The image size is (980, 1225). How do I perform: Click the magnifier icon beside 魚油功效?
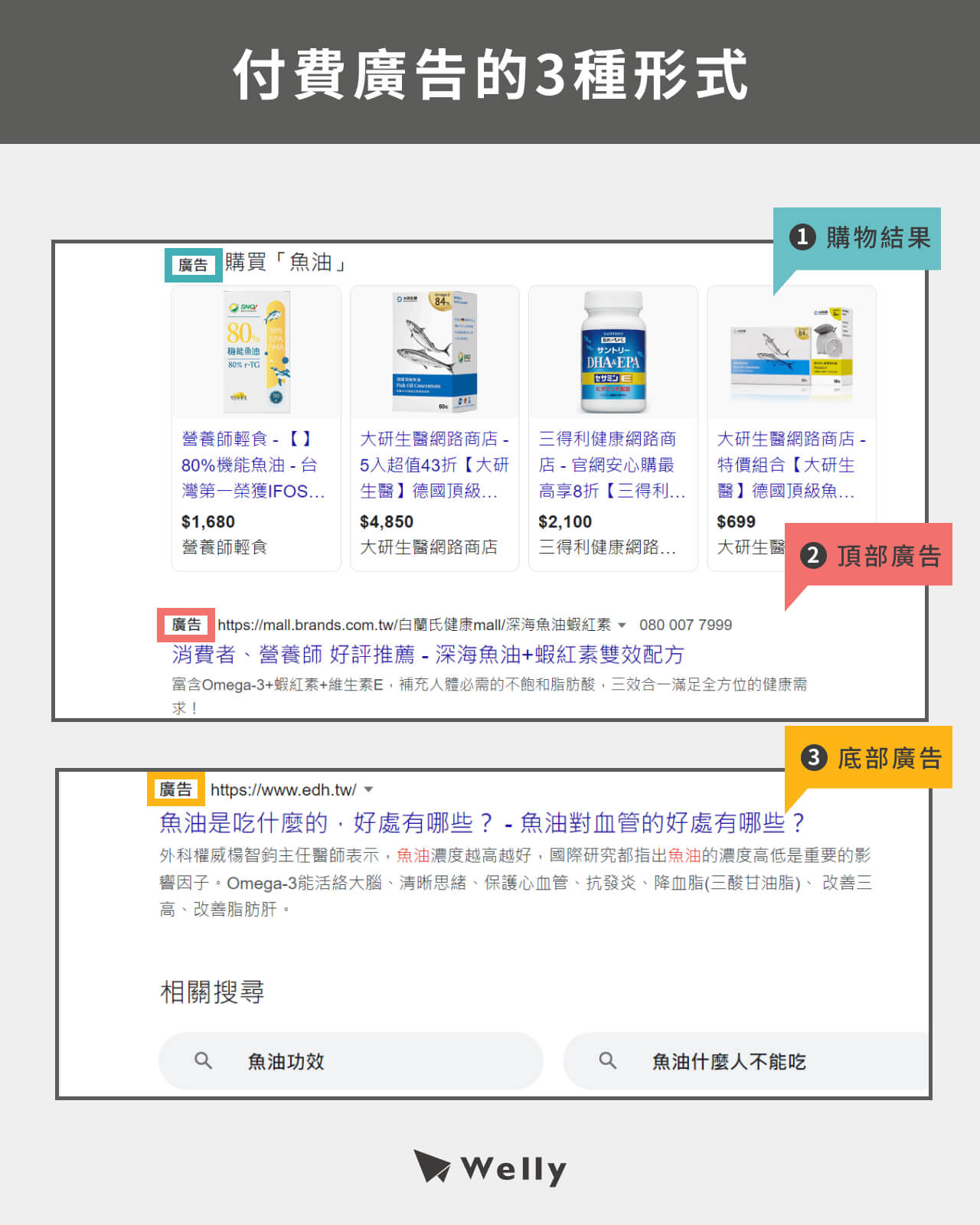[x=203, y=1060]
